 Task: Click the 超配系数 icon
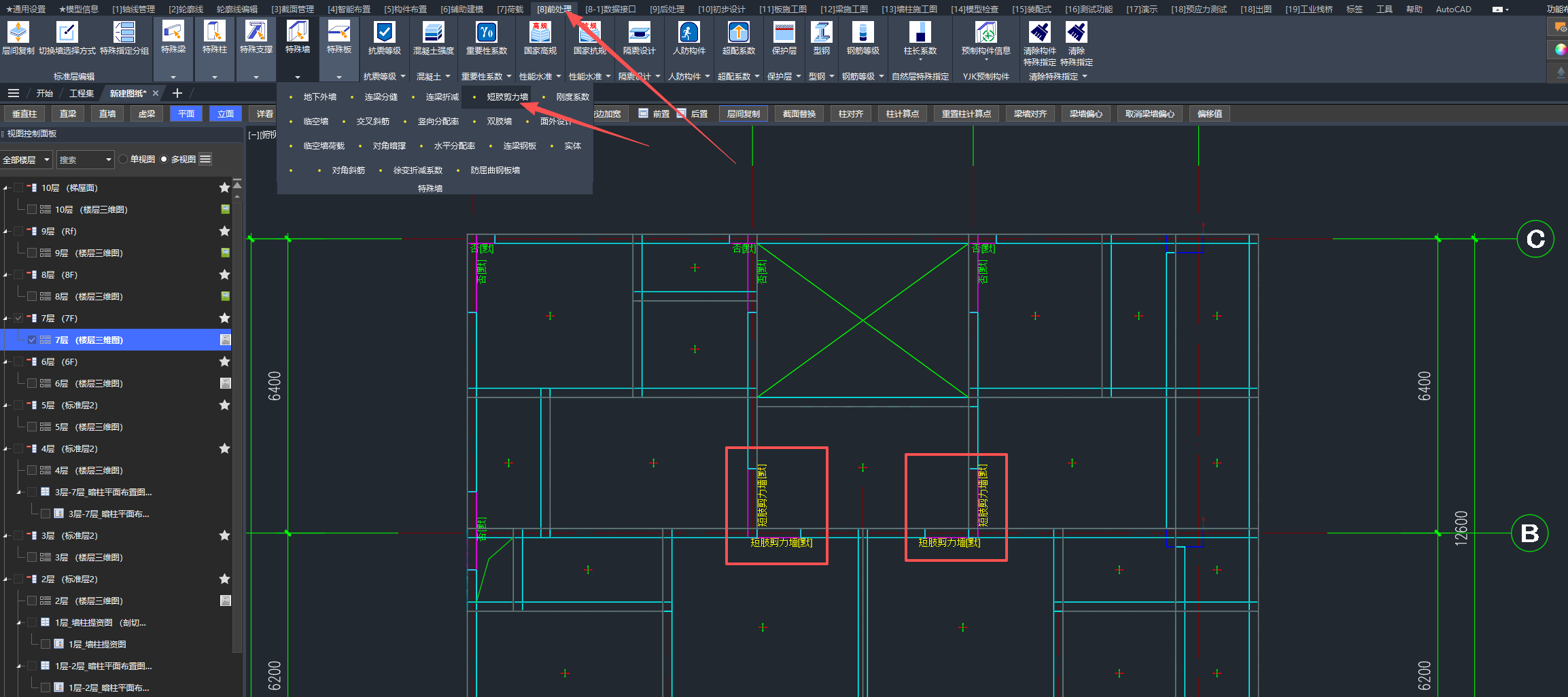[739, 32]
